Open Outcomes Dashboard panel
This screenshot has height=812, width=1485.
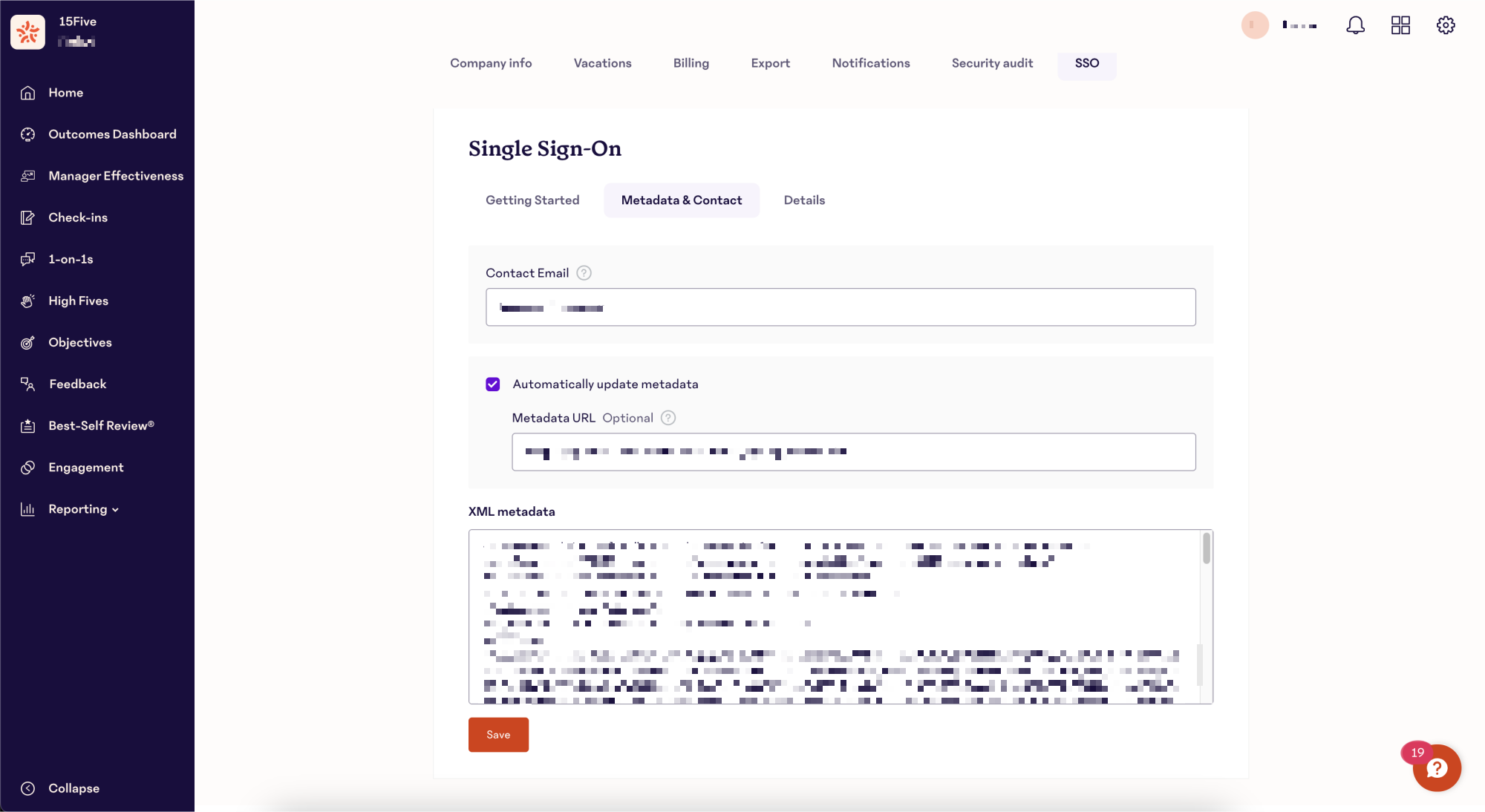tap(112, 134)
